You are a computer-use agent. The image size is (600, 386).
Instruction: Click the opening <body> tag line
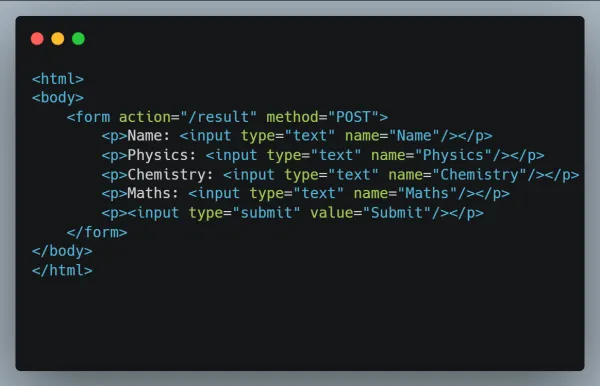click(58, 98)
